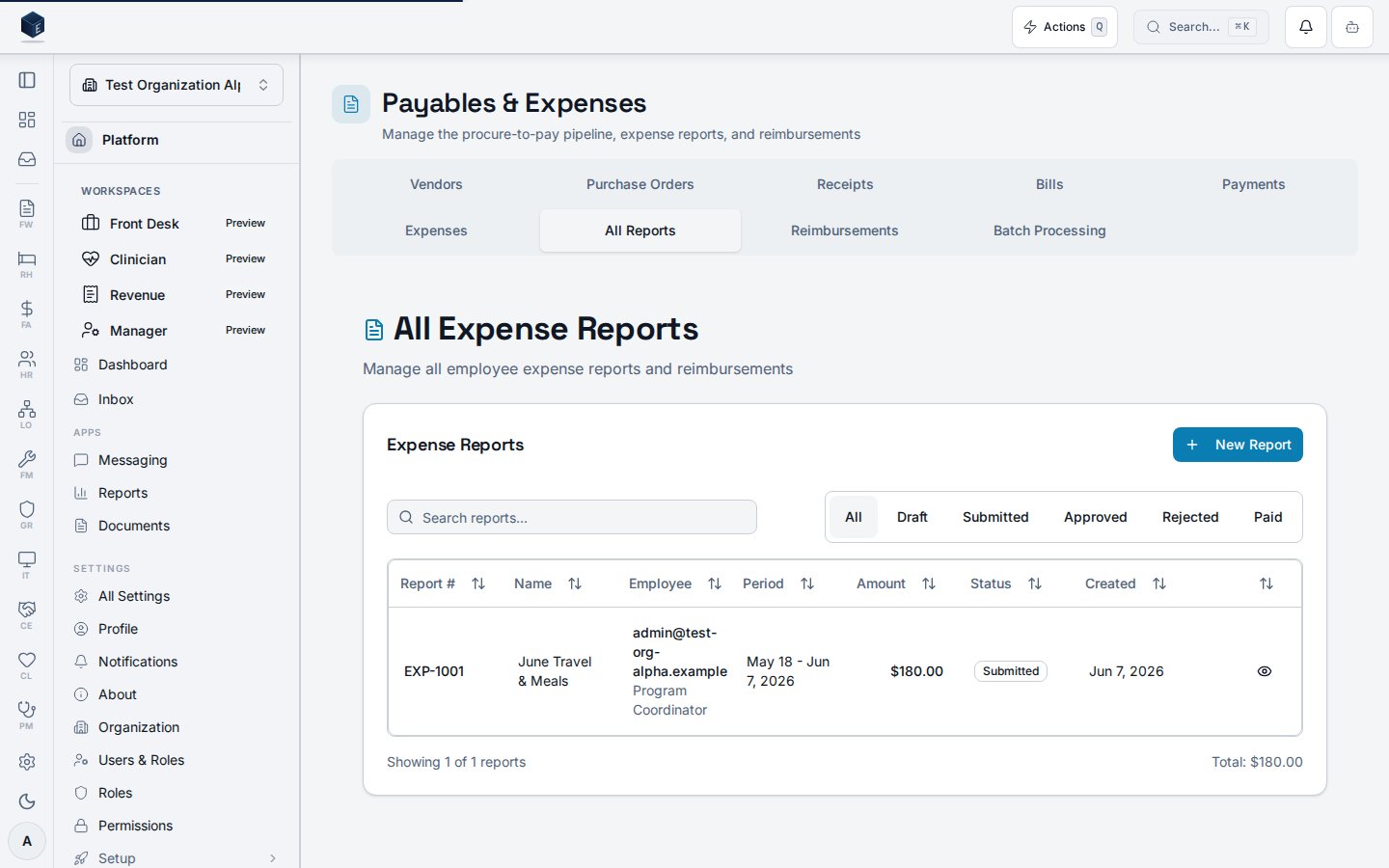Screen dimensions: 1389x868
Task: Open the Actions menu button
Action: point(1065,27)
